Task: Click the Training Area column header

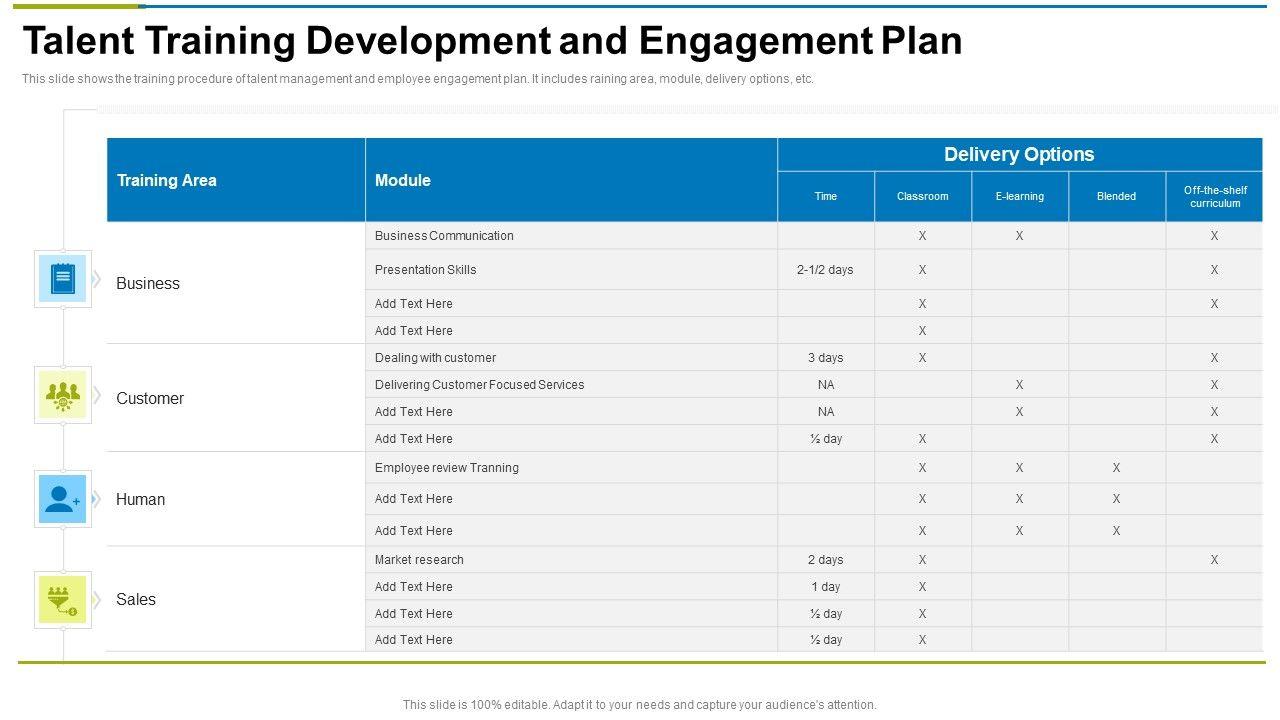Action: [x=236, y=180]
